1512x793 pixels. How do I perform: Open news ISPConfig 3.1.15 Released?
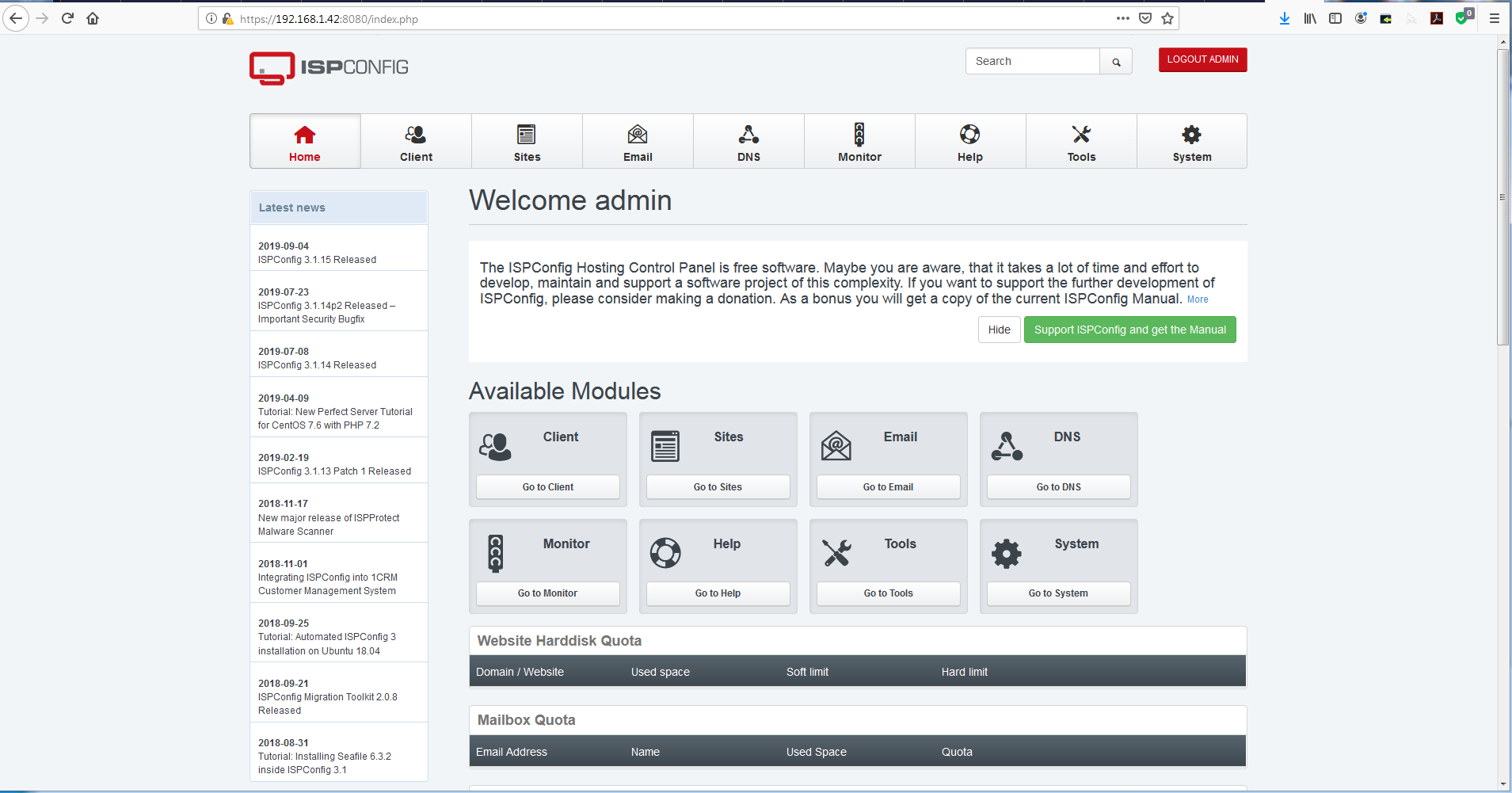tap(317, 260)
